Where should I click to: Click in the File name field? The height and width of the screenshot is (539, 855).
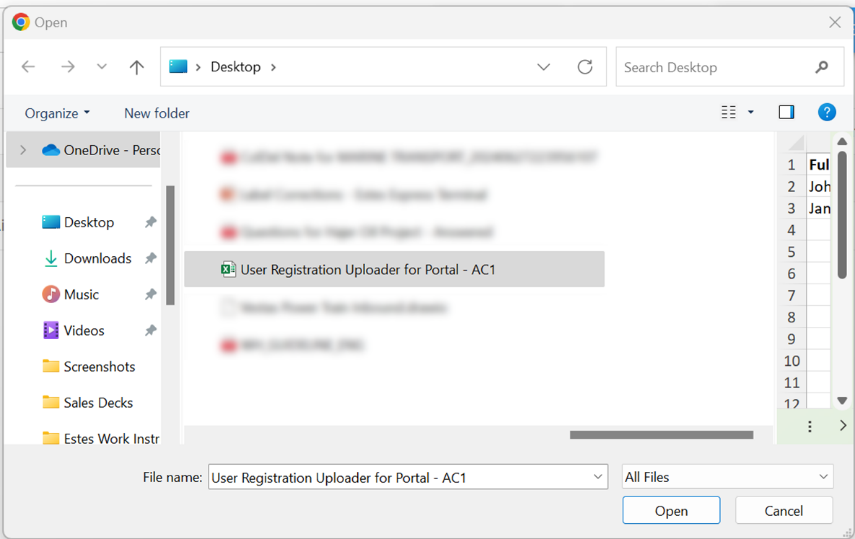(x=401, y=477)
